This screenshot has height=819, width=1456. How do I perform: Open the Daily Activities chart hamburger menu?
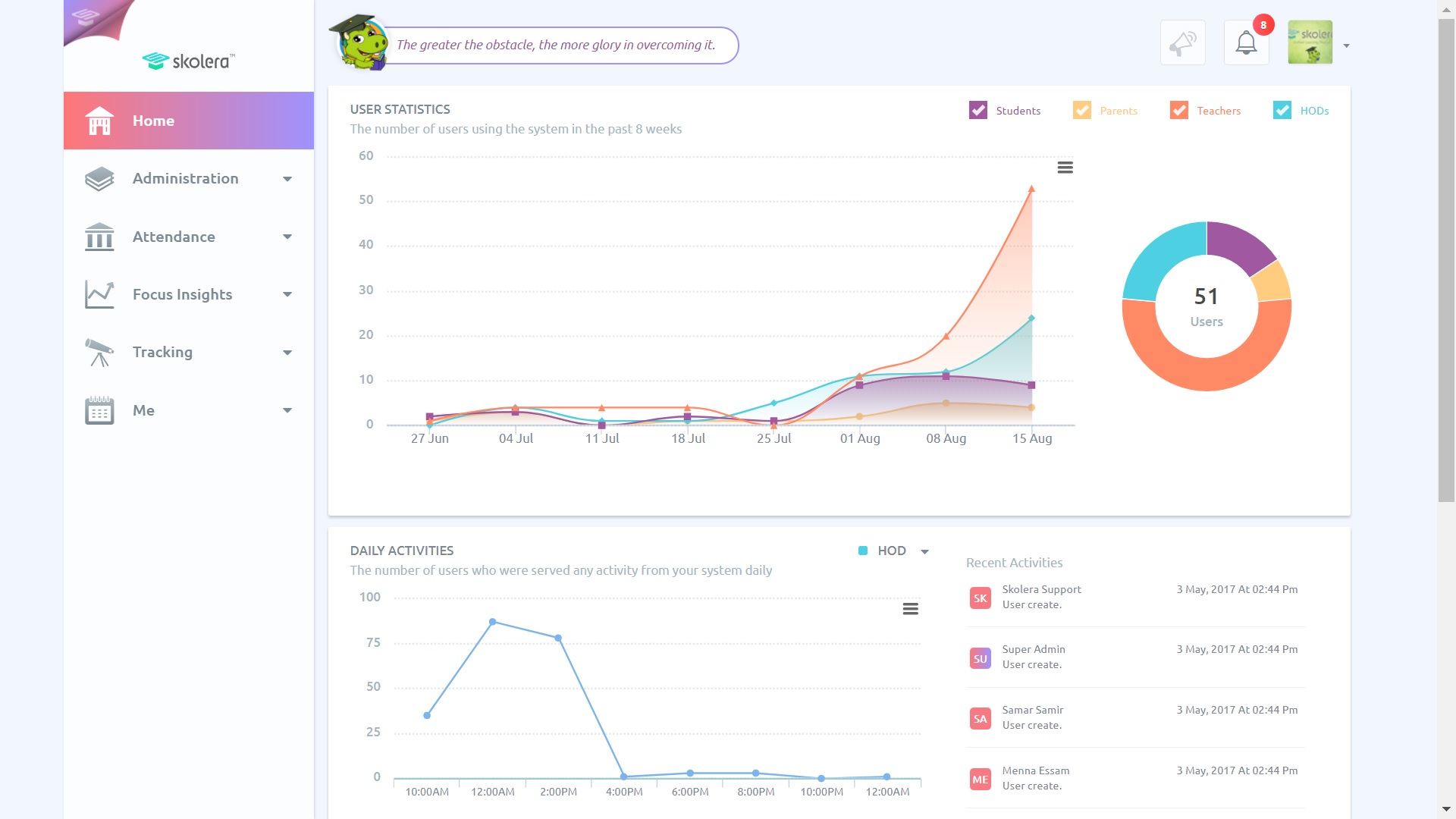[x=910, y=609]
